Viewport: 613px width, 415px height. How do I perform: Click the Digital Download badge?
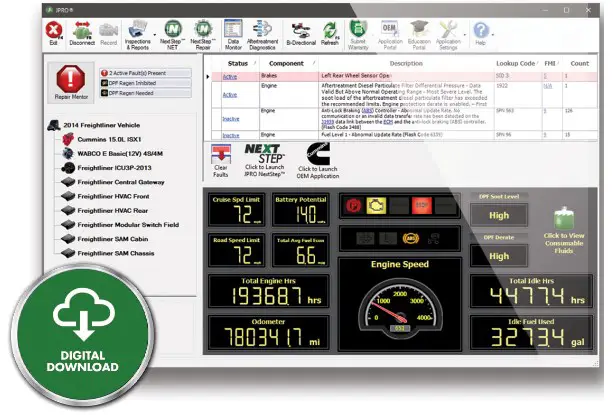(82, 336)
